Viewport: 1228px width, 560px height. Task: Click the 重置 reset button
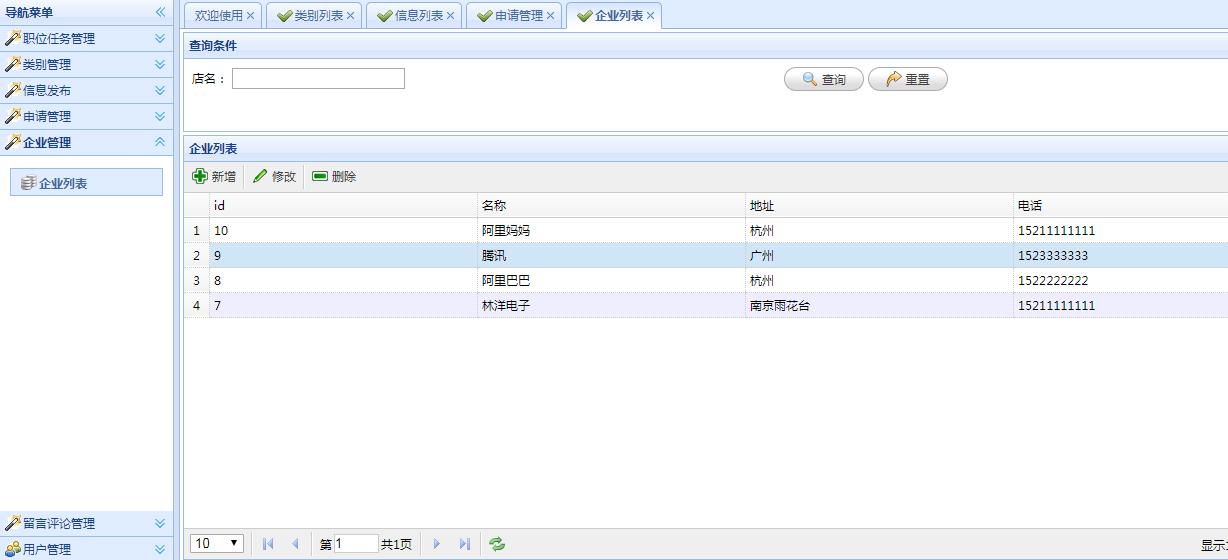click(908, 79)
